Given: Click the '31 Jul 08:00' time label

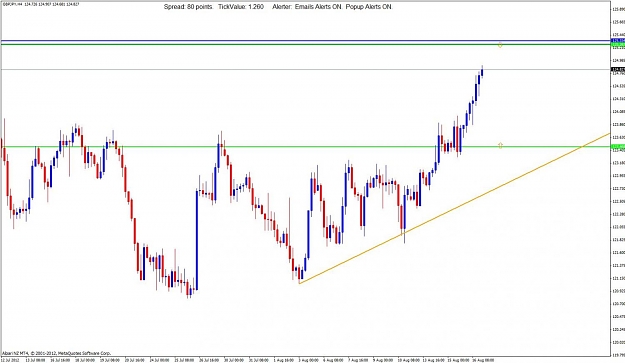Looking at the screenshot, I should tap(259, 360).
